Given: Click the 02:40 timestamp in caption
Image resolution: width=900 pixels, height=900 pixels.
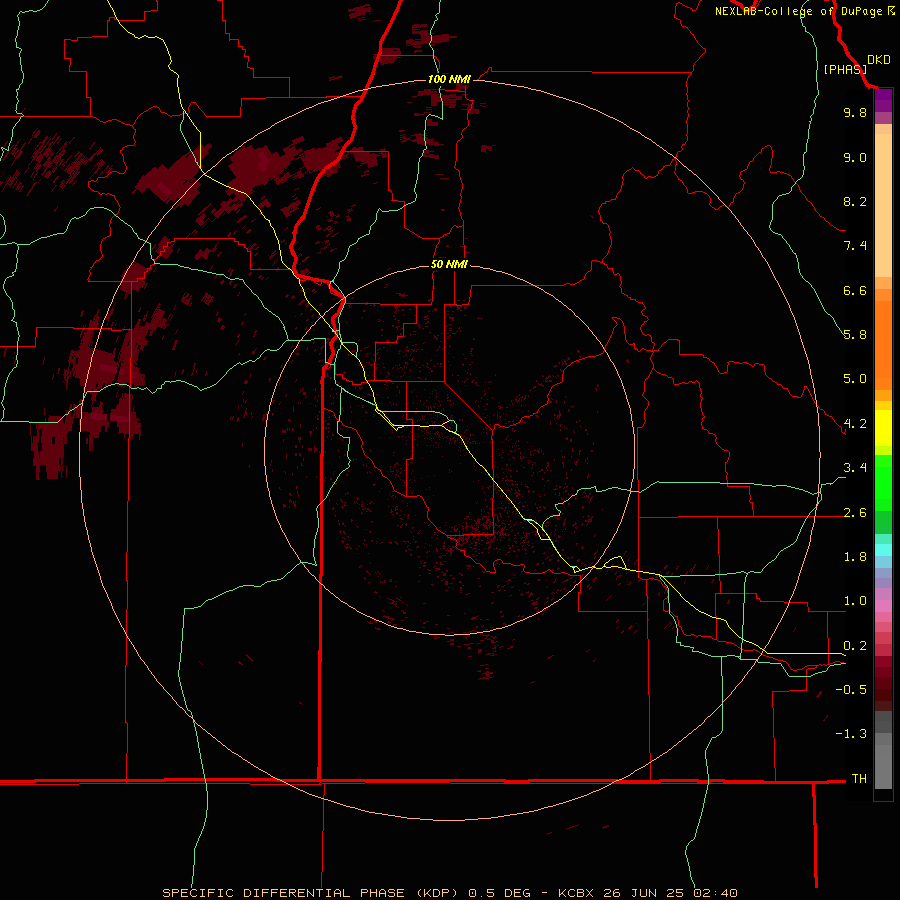Looking at the screenshot, I should (715, 893).
